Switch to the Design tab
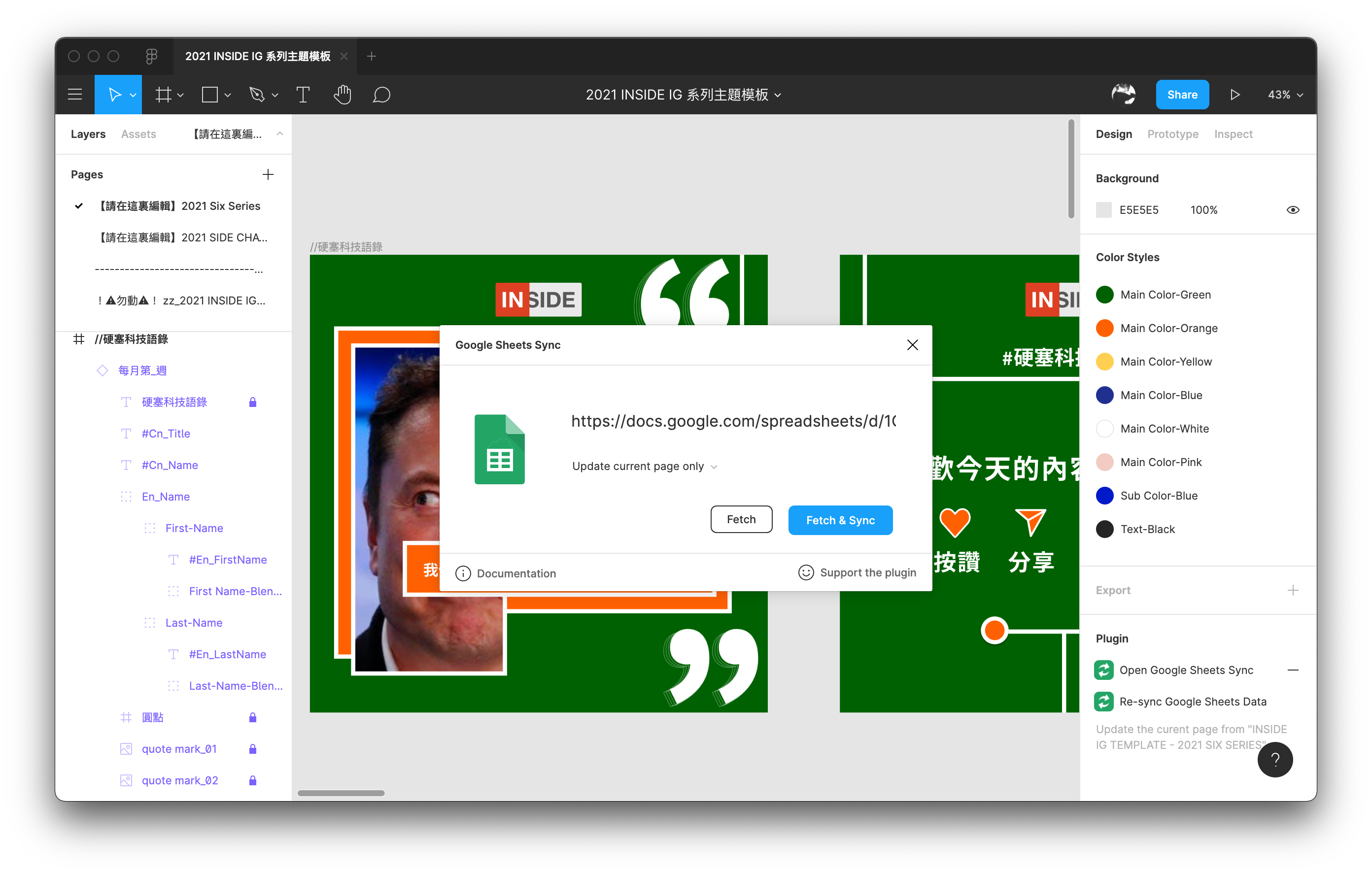This screenshot has height=874, width=1372. (1113, 134)
